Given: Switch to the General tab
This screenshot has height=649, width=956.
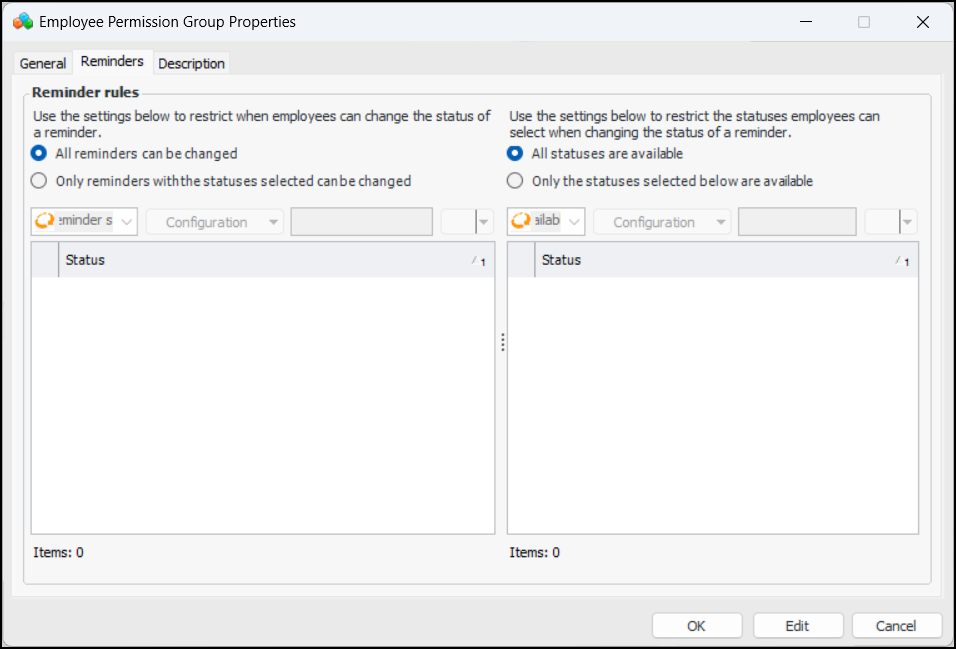Looking at the screenshot, I should coord(43,64).
